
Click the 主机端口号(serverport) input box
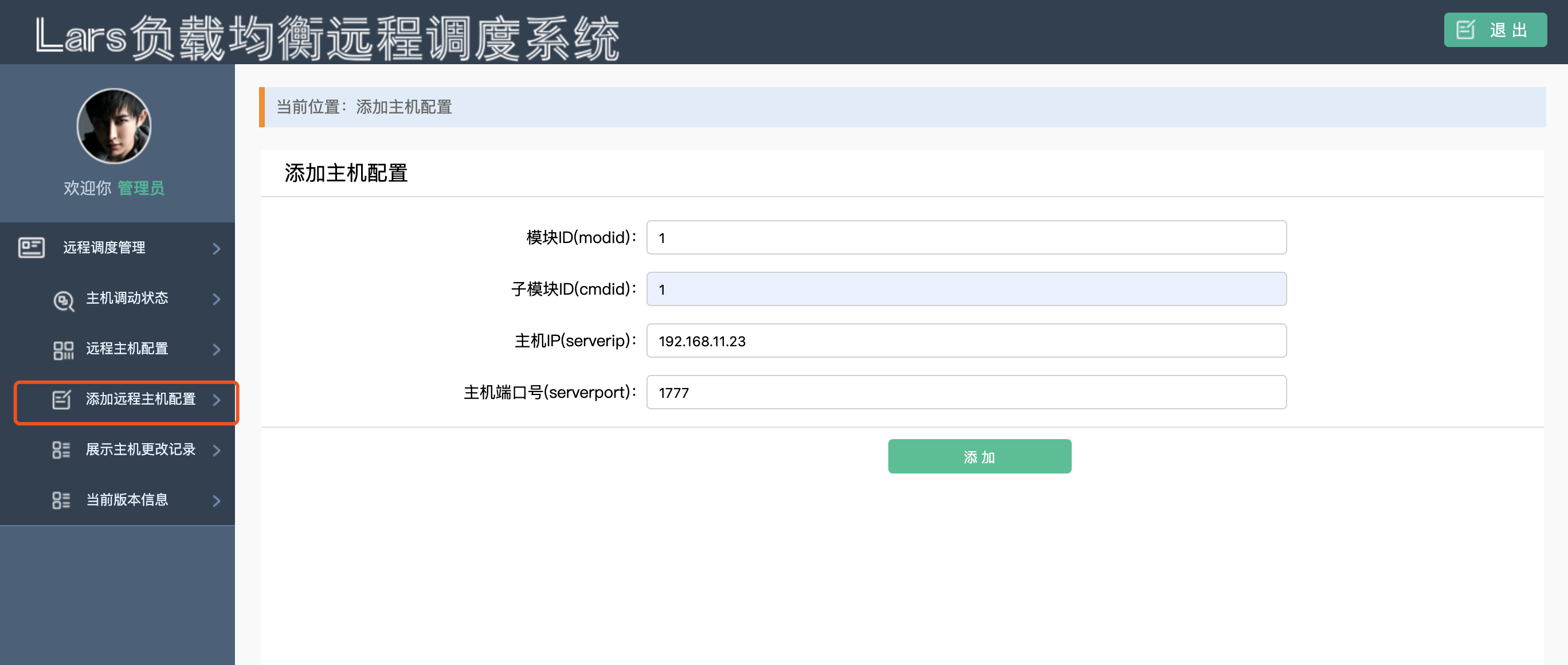[x=966, y=392]
